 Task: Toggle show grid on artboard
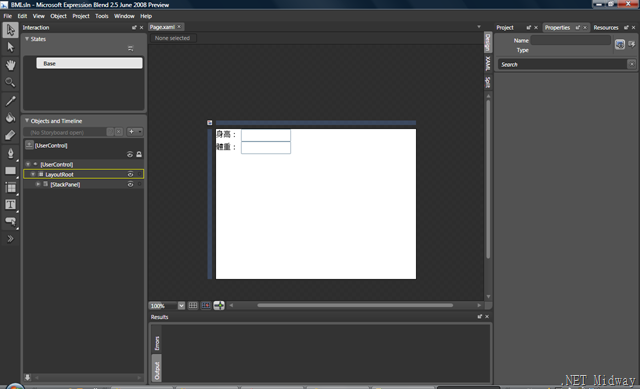[x=193, y=305]
